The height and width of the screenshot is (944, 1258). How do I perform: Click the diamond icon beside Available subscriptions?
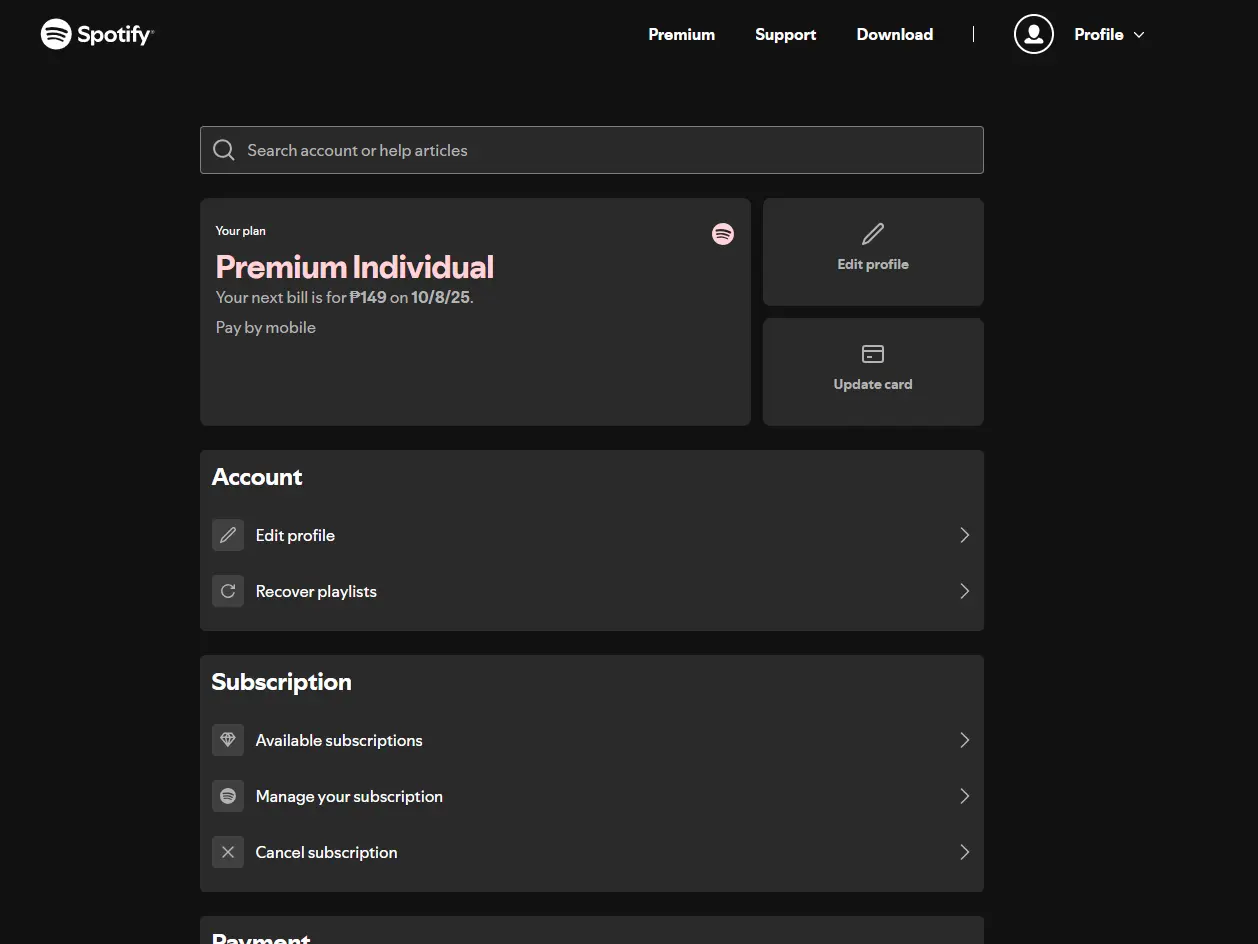coord(228,740)
